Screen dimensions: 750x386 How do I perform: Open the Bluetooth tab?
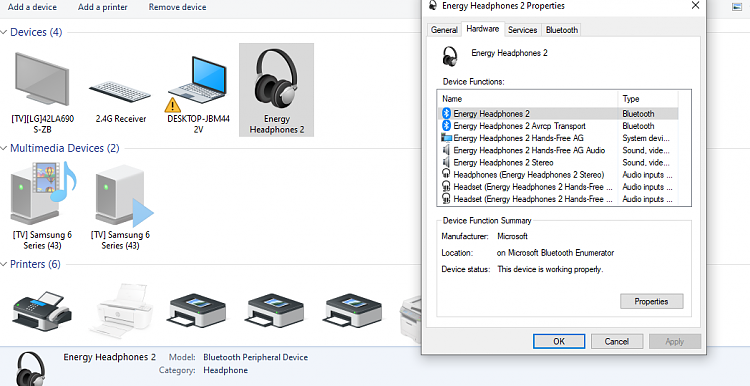[x=562, y=30]
